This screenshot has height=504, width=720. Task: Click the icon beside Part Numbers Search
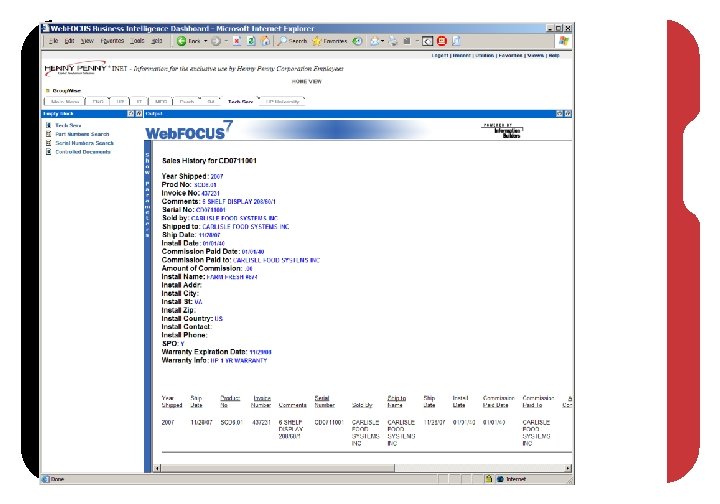tap(48, 134)
